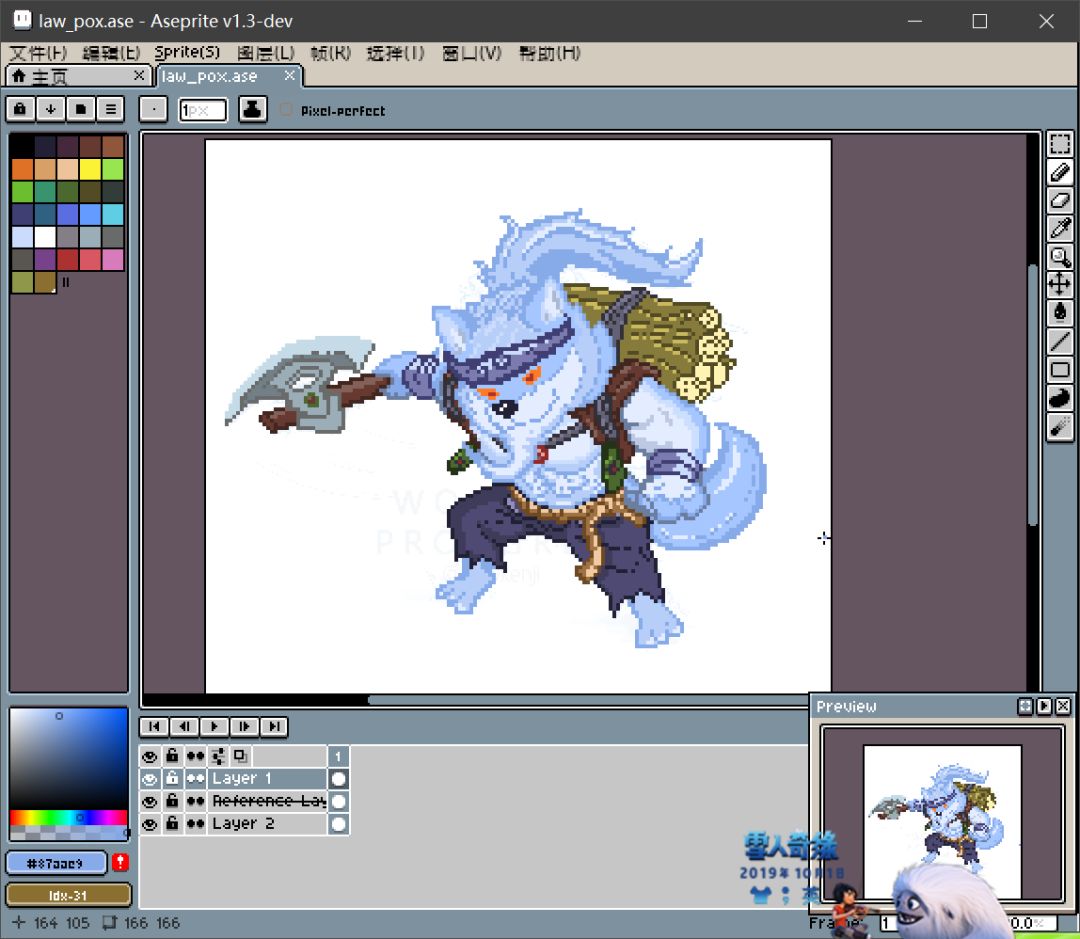This screenshot has width=1080, height=939.
Task: Select the Move tool
Action: (1059, 284)
